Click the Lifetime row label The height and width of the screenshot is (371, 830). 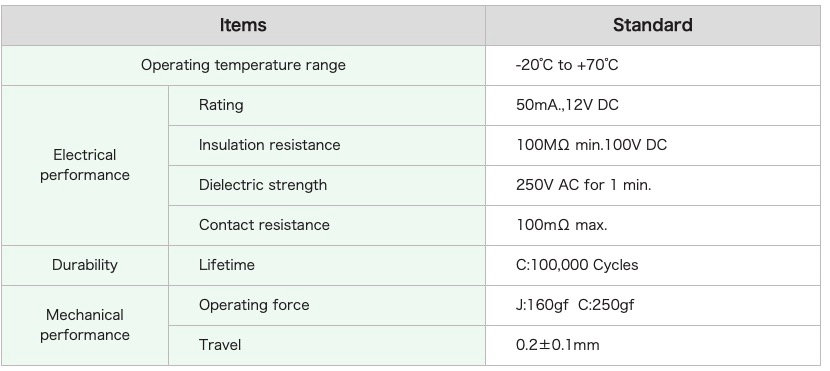(x=227, y=265)
